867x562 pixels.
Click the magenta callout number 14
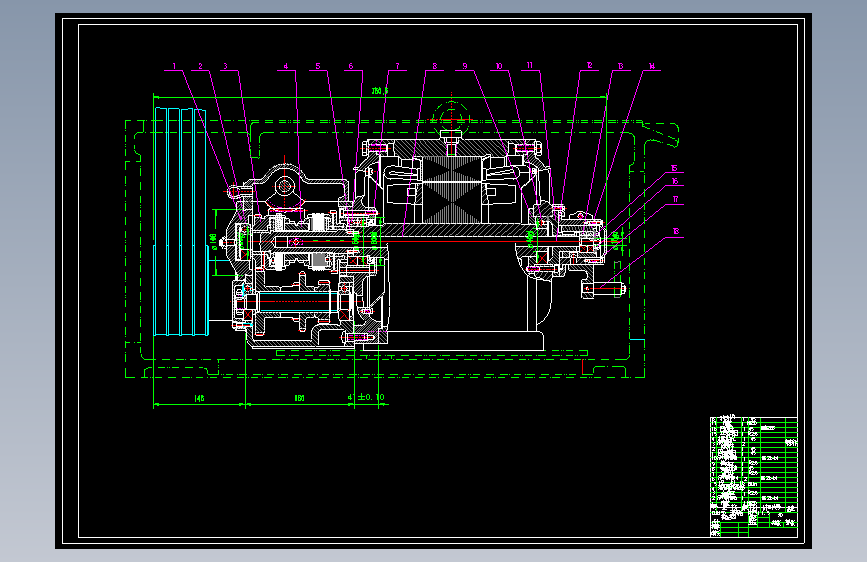[651, 66]
